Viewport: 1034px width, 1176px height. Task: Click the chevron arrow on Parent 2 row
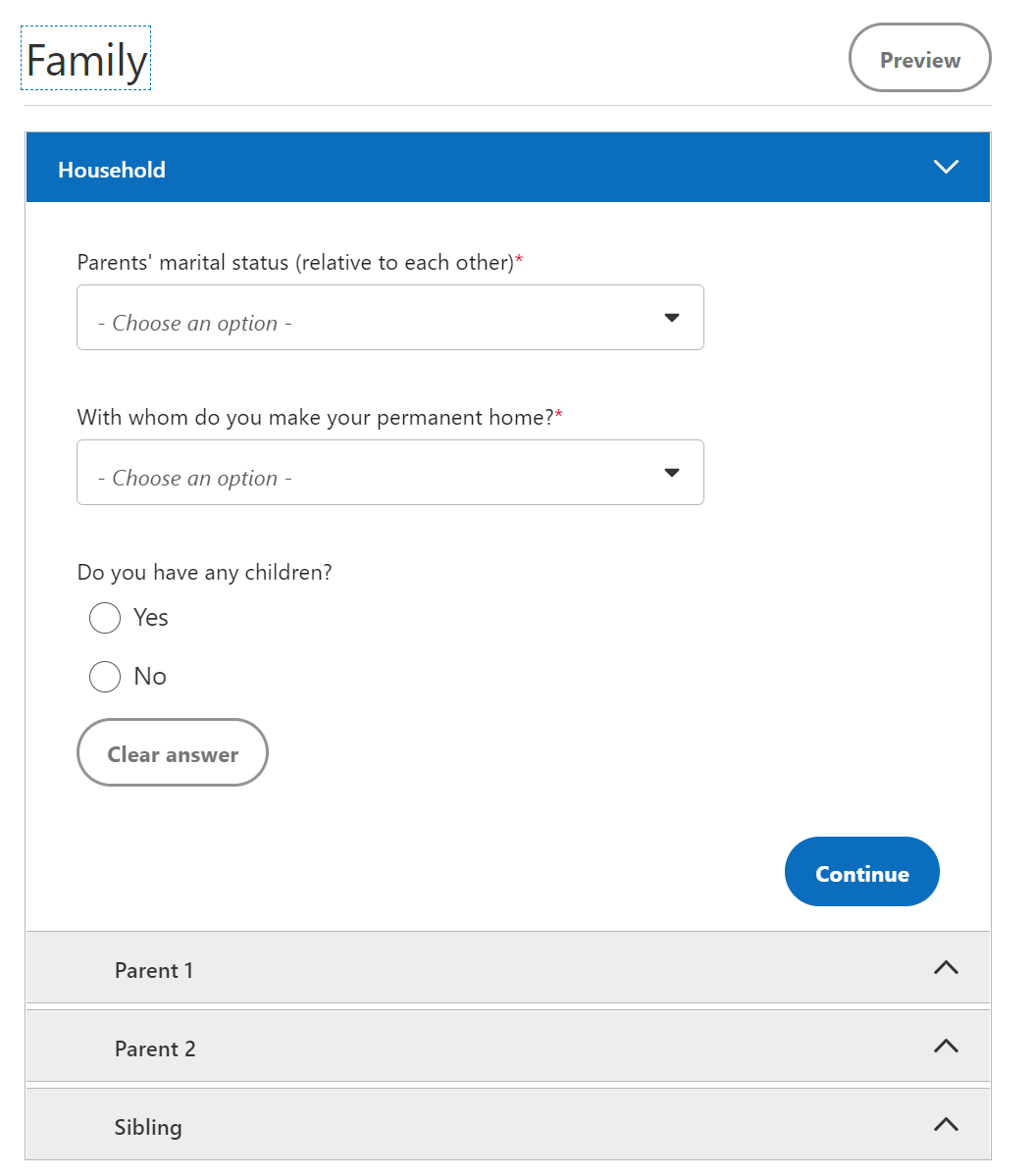946,1047
